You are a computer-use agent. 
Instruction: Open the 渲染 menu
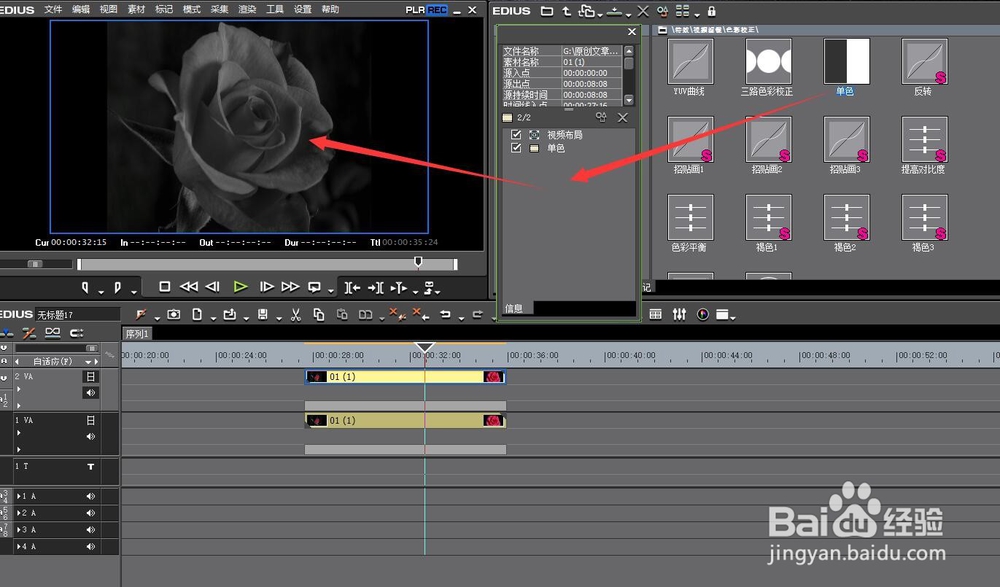coord(247,9)
